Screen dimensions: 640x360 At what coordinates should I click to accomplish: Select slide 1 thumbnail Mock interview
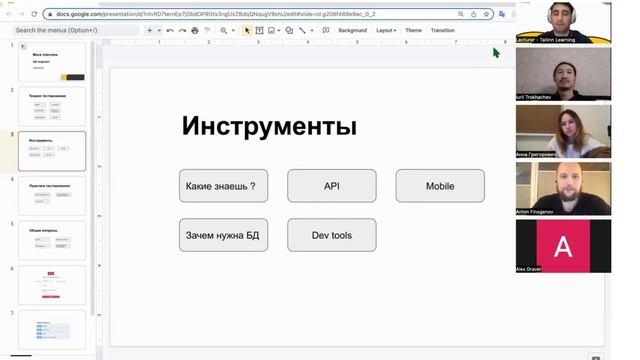coord(52,62)
